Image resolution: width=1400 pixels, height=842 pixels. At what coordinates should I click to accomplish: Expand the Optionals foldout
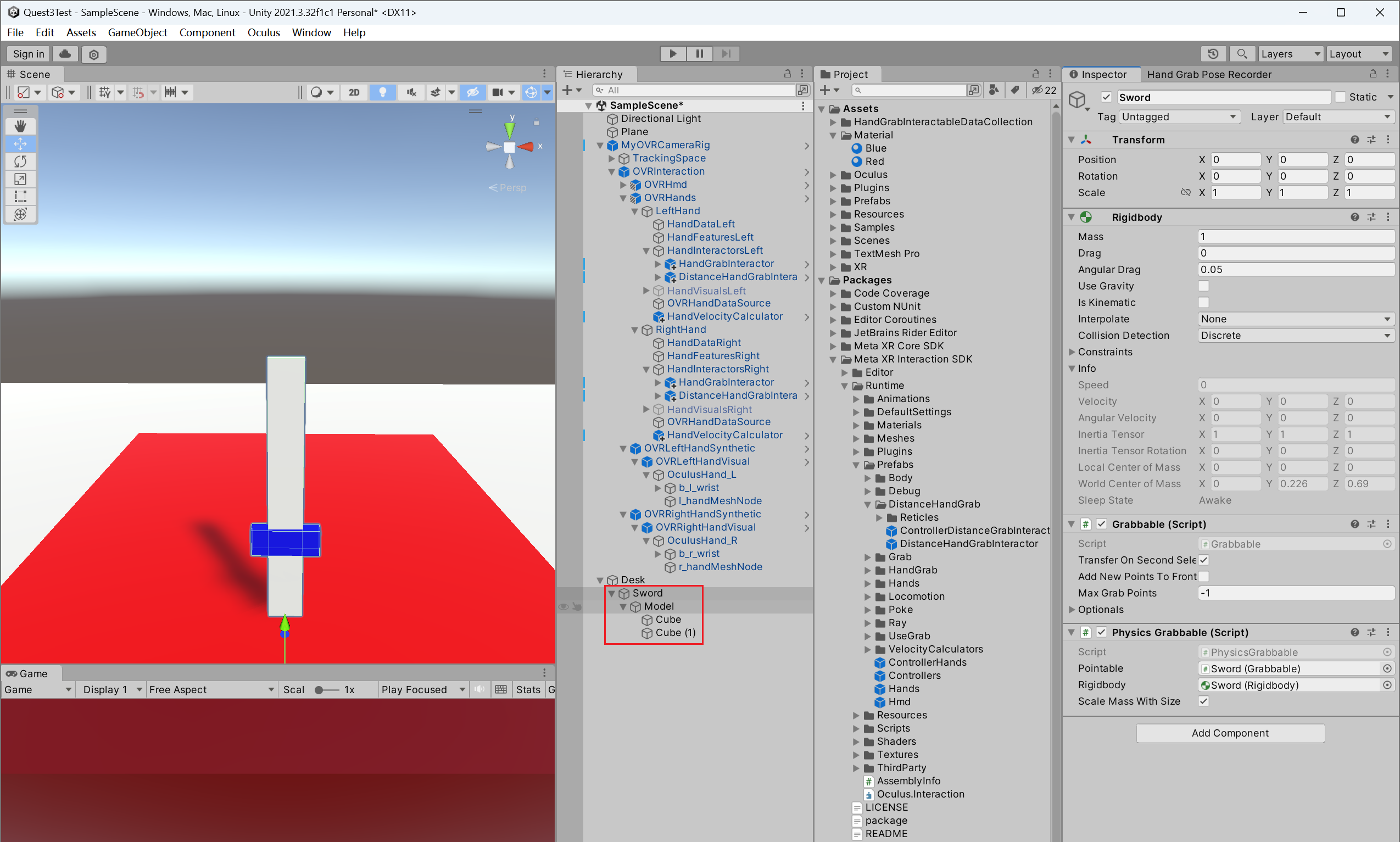[x=1072, y=609]
